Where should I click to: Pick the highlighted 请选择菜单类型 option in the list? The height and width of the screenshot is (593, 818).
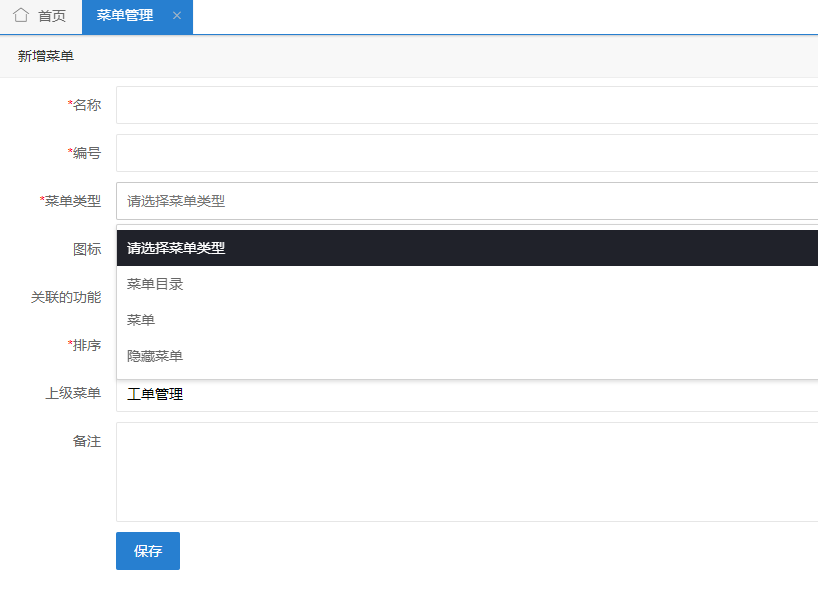(466, 248)
